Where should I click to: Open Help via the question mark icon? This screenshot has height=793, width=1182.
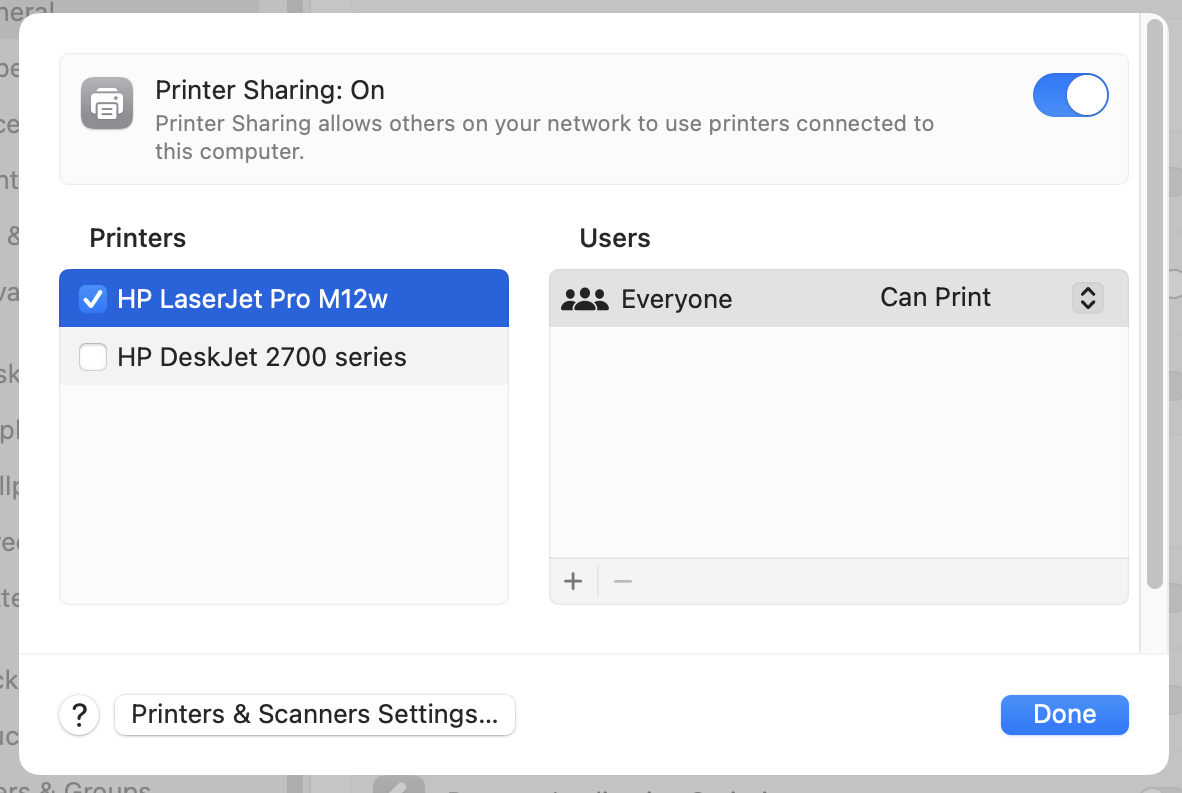click(x=79, y=715)
